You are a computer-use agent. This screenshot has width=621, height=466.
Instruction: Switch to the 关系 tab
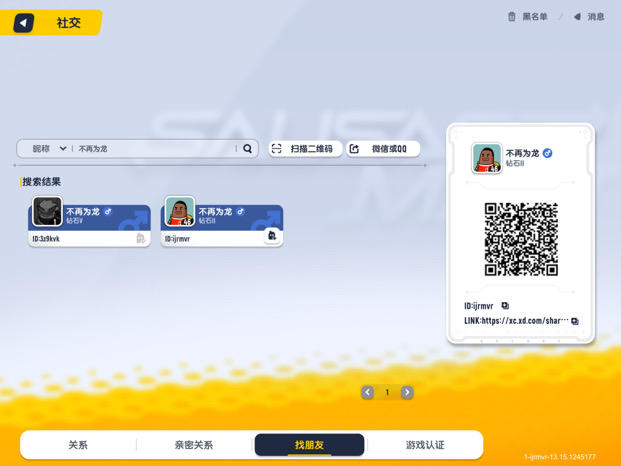[78, 445]
